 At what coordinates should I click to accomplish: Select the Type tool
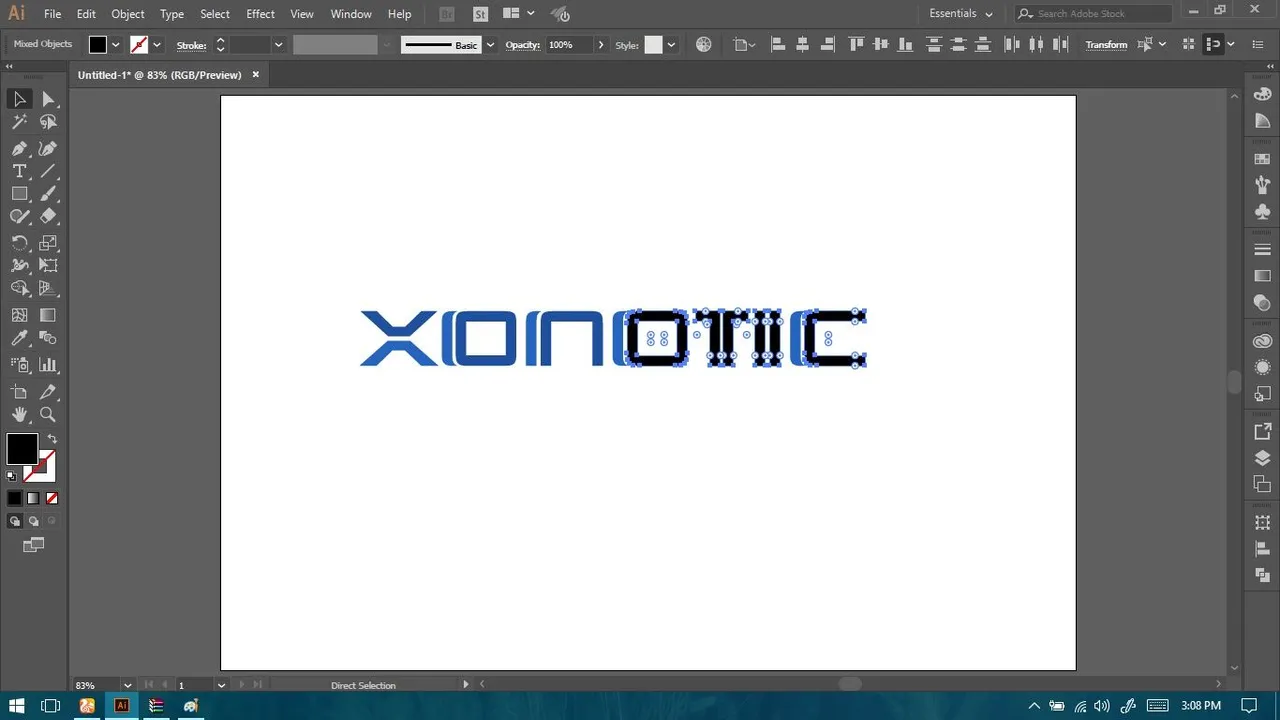pyautogui.click(x=19, y=171)
